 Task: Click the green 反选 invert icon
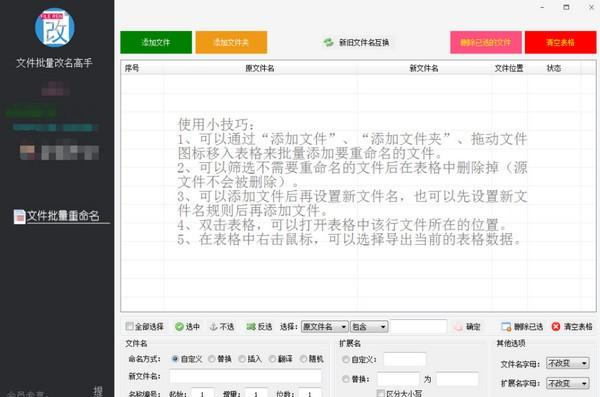(x=251, y=327)
